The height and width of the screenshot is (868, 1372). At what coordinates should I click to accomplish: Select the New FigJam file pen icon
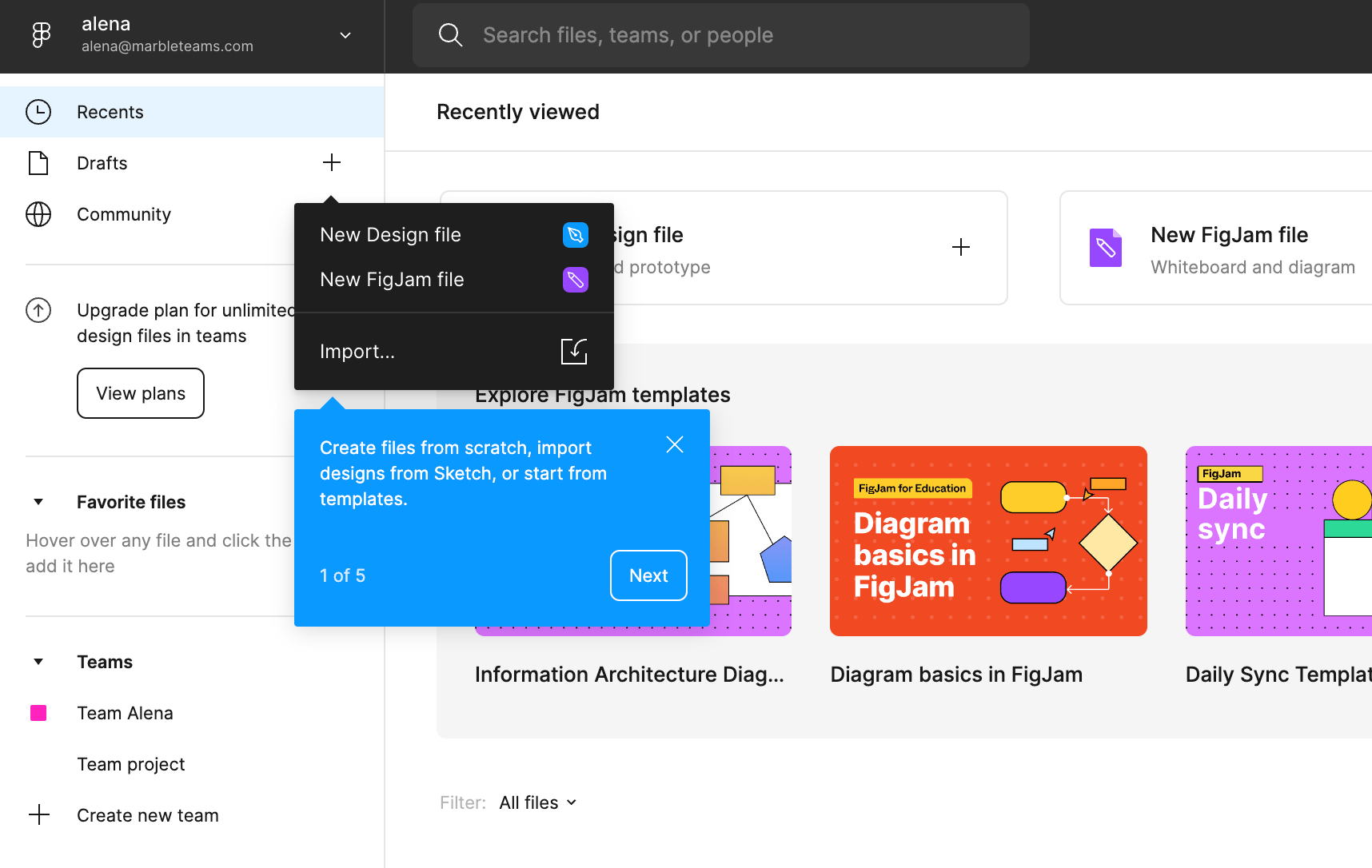[575, 280]
